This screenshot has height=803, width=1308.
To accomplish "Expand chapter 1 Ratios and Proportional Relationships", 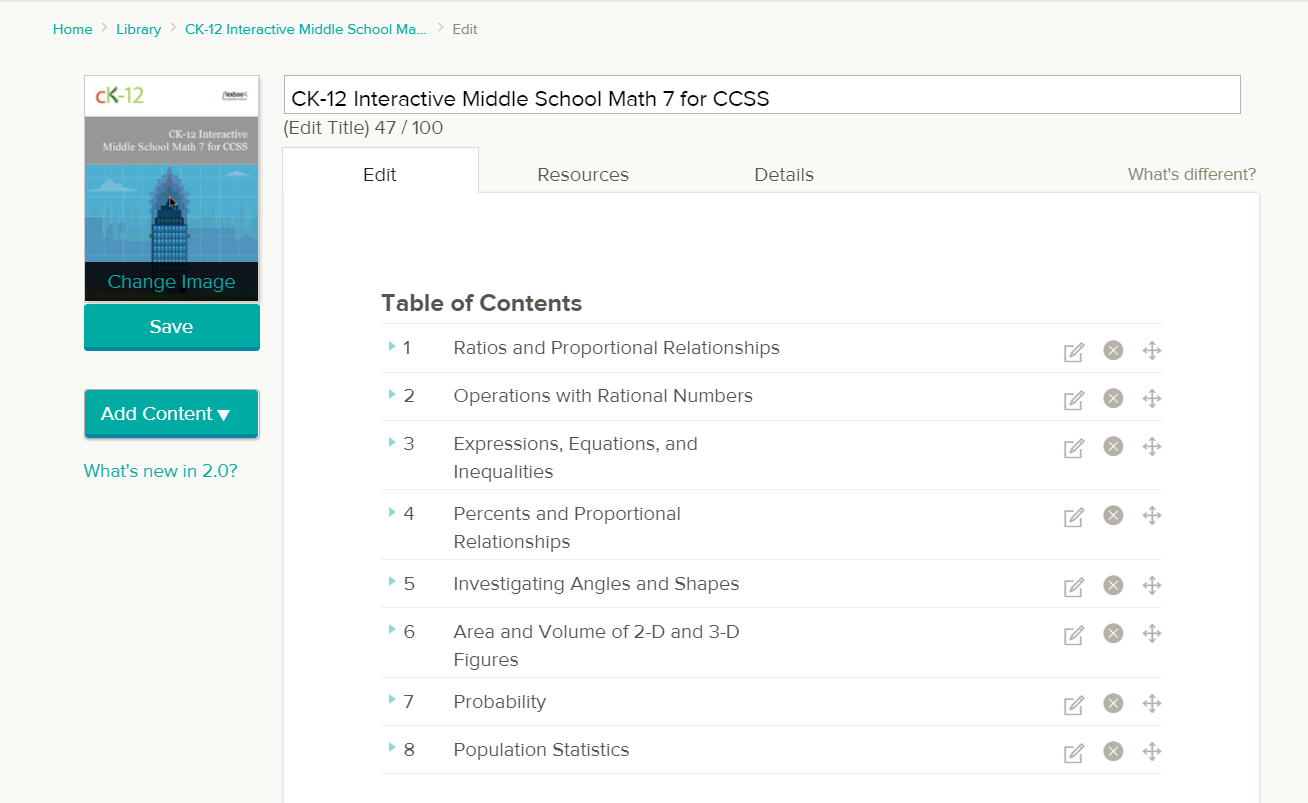I will [x=390, y=347].
